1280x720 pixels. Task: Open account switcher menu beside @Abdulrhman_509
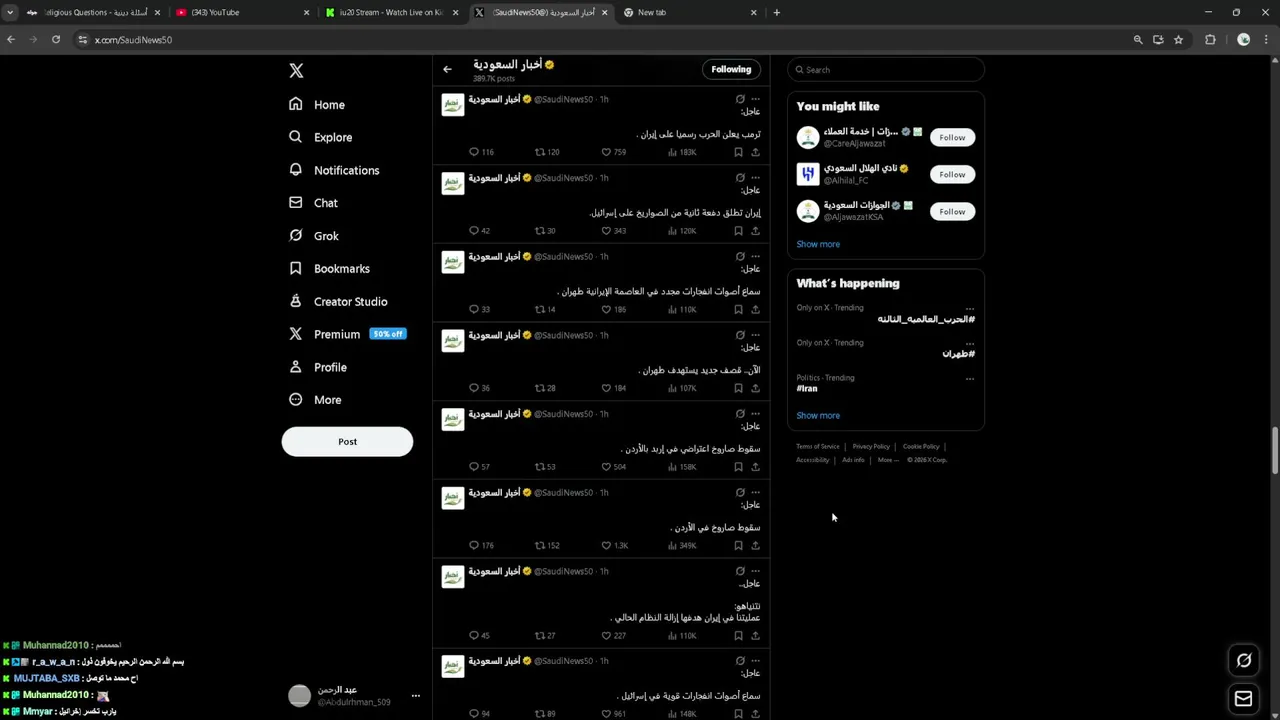415,696
